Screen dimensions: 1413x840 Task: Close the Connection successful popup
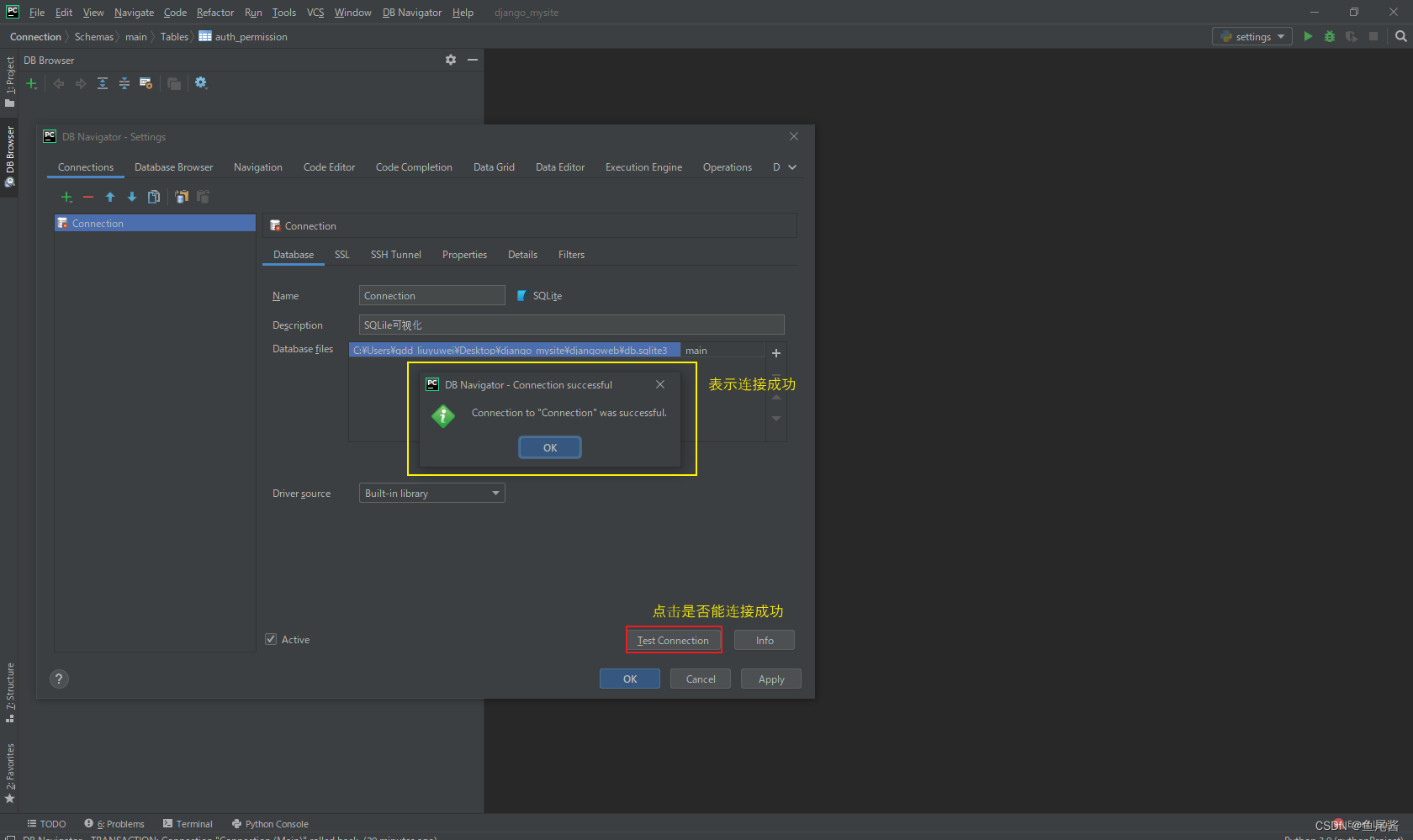(x=660, y=384)
